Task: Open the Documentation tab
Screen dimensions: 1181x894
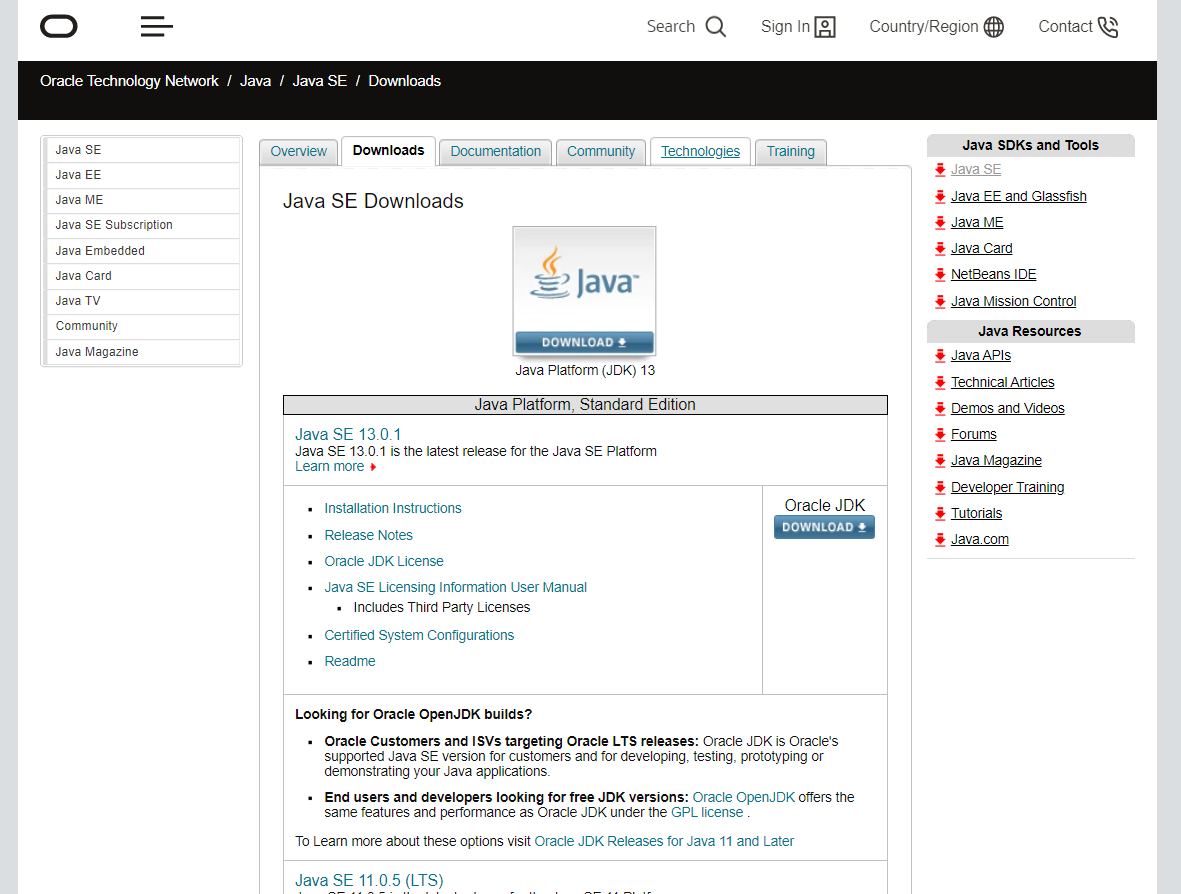Action: [x=496, y=151]
